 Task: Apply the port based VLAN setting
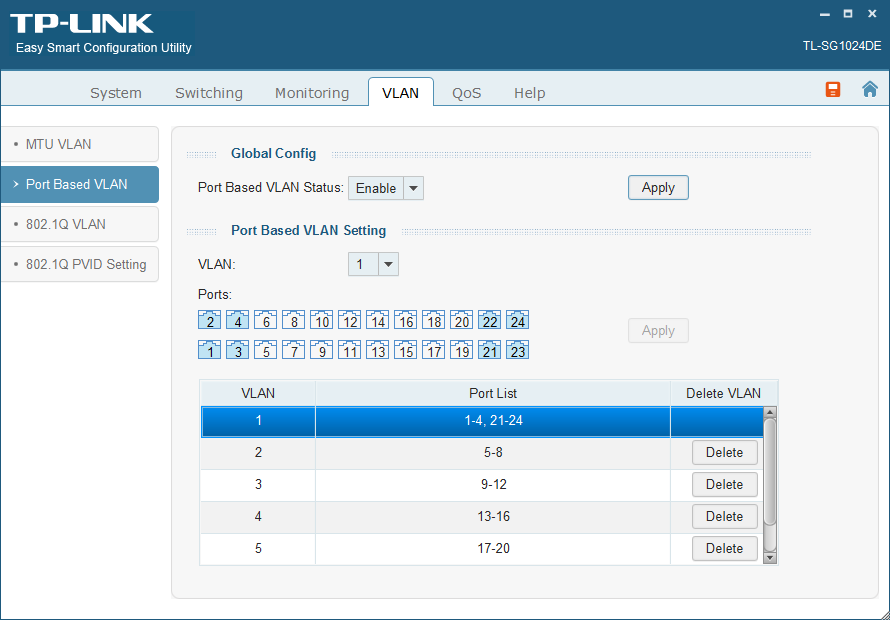(658, 330)
